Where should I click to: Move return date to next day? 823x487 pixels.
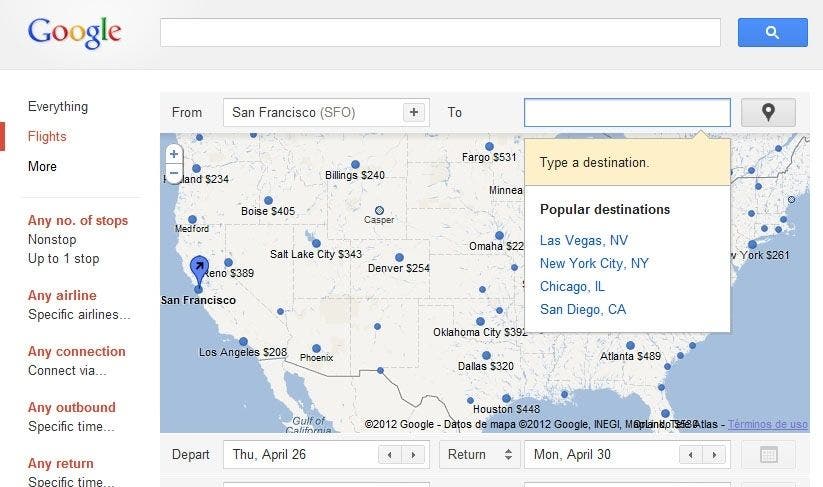pos(714,455)
